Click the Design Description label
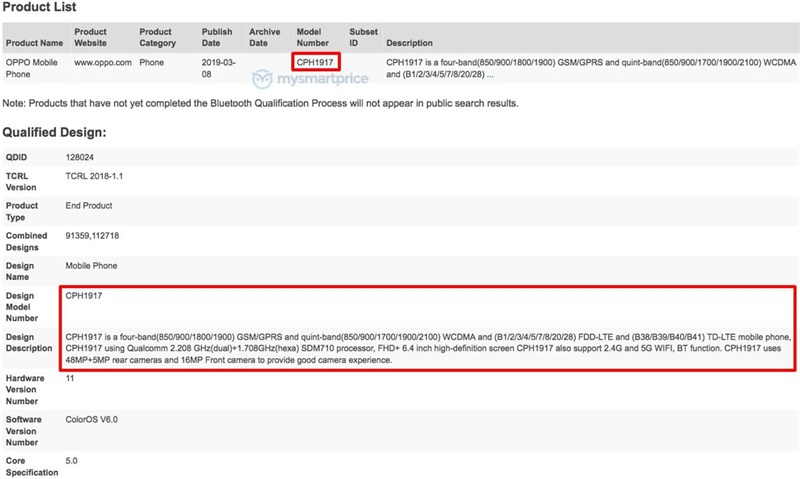The image size is (800, 479). (x=29, y=343)
